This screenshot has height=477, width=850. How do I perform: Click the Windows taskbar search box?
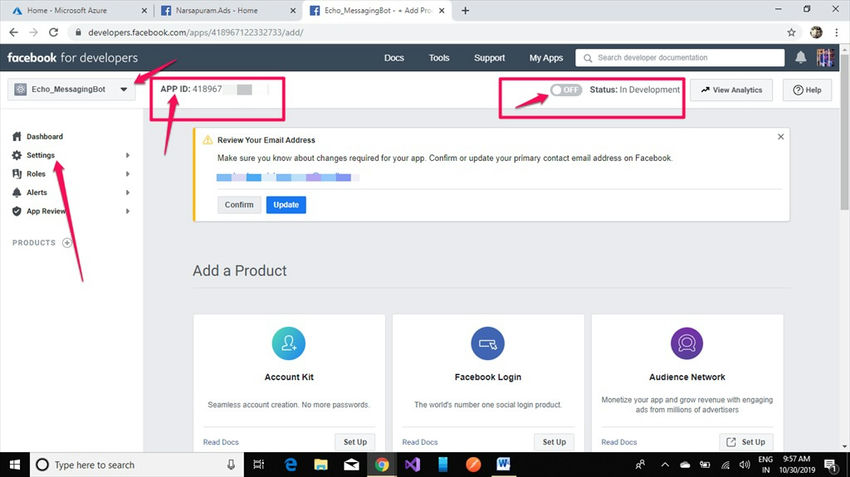[x=136, y=465]
